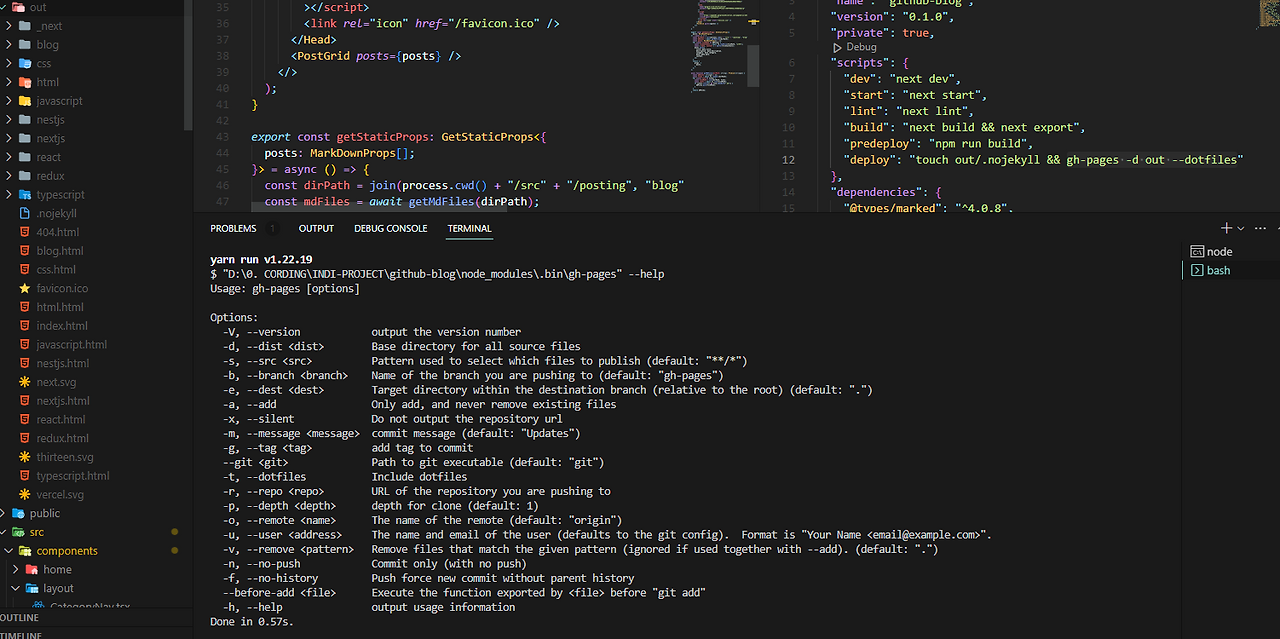Image resolution: width=1280 pixels, height=639 pixels.
Task: Click 'yarn run v1.22.19' in terminal
Action: click(x=261, y=260)
